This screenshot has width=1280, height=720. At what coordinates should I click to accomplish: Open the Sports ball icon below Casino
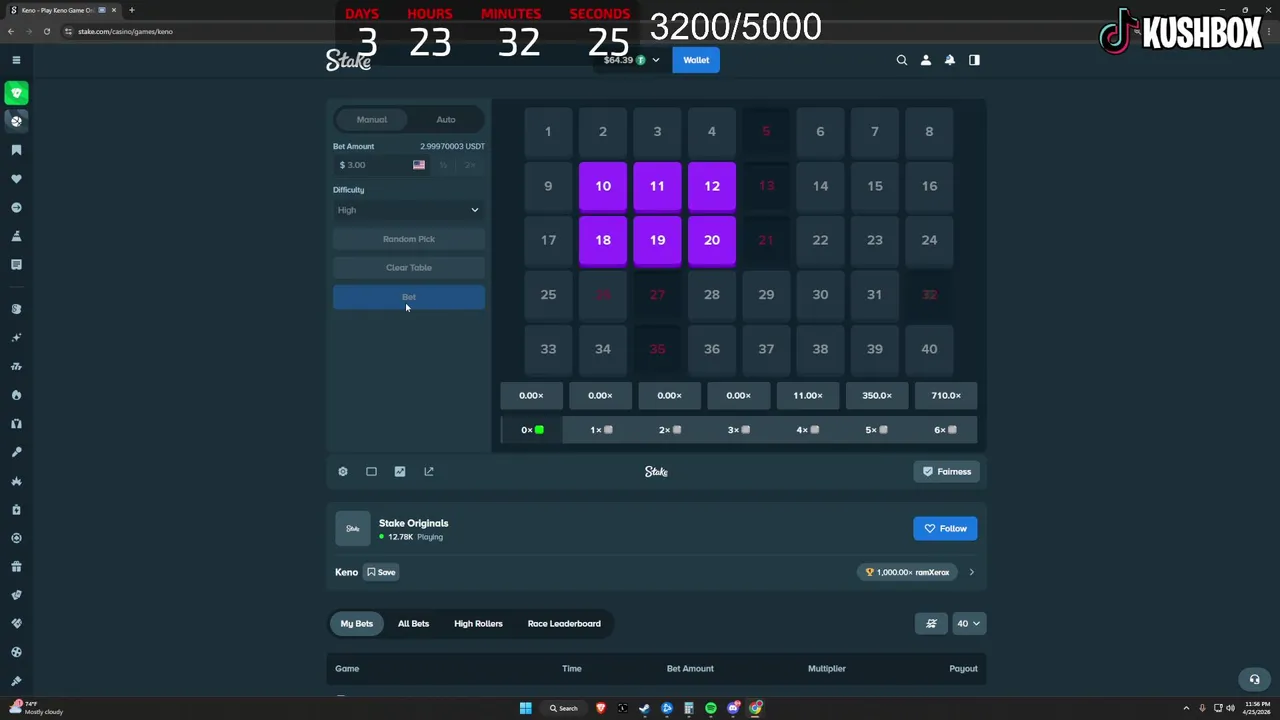click(x=16, y=121)
